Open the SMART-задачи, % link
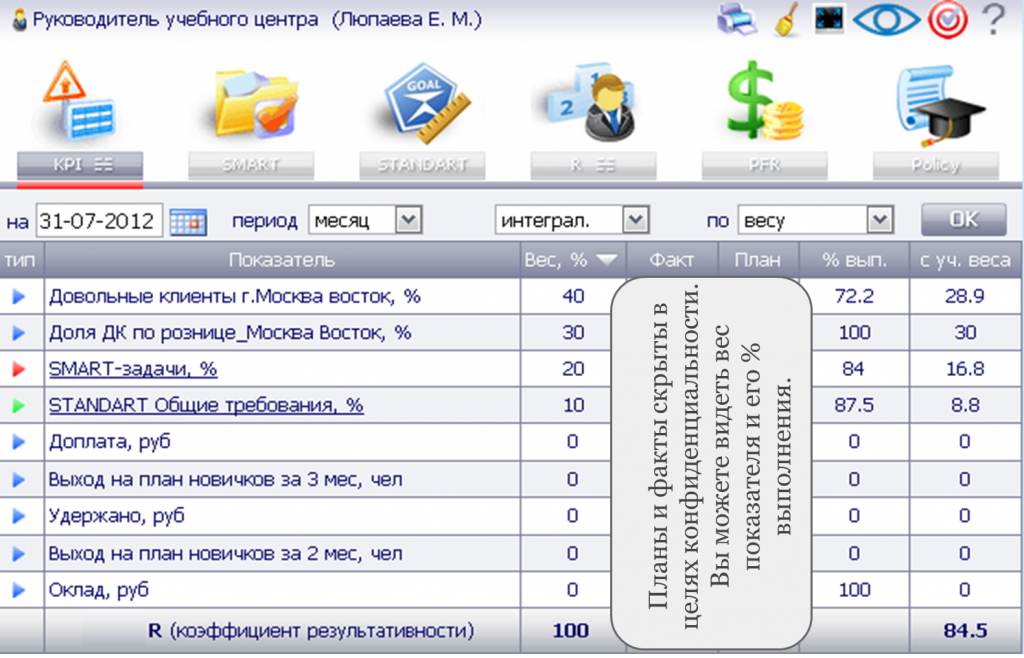Screen dimensions: 1024x658 [133, 369]
